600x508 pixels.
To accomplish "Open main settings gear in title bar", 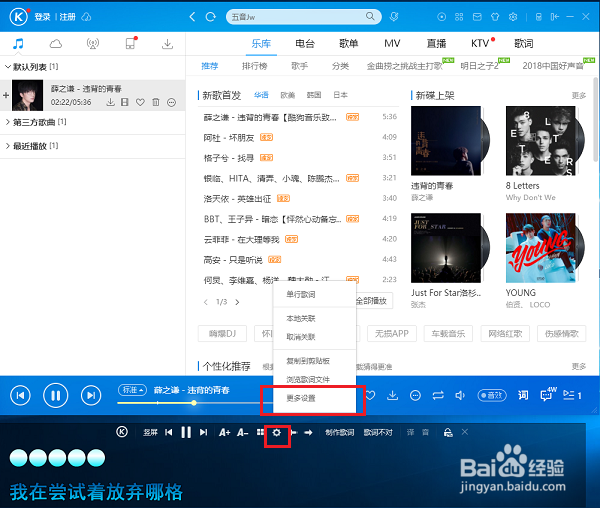I will (513, 17).
